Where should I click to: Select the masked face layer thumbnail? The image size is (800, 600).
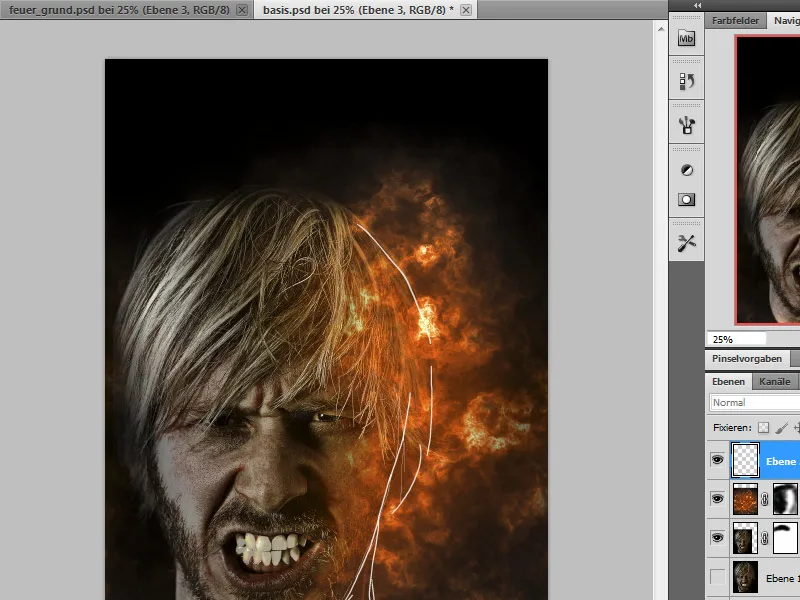(x=745, y=538)
